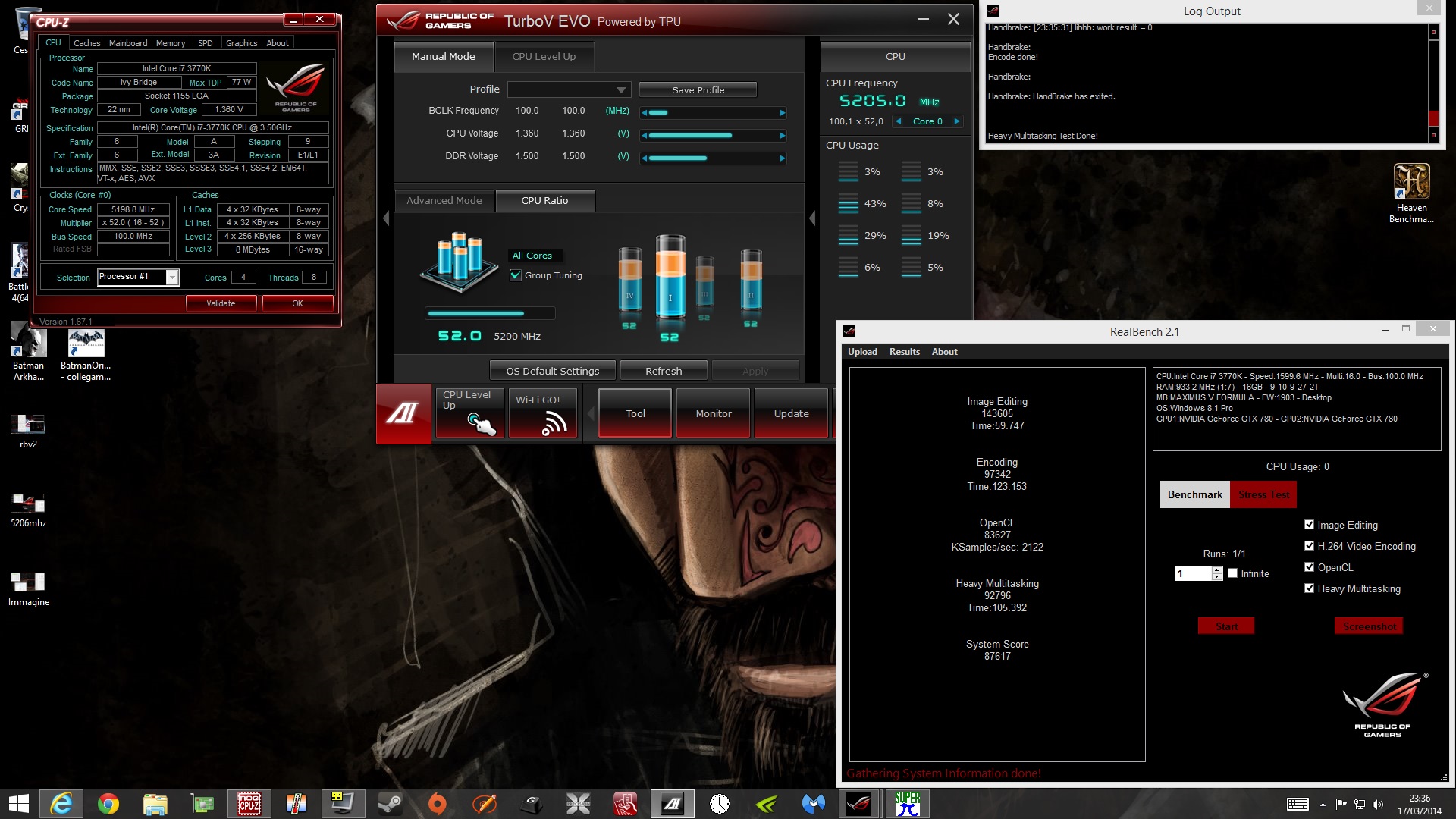Click the Validate button in CPU-Z
The image size is (1456, 819).
tap(221, 303)
